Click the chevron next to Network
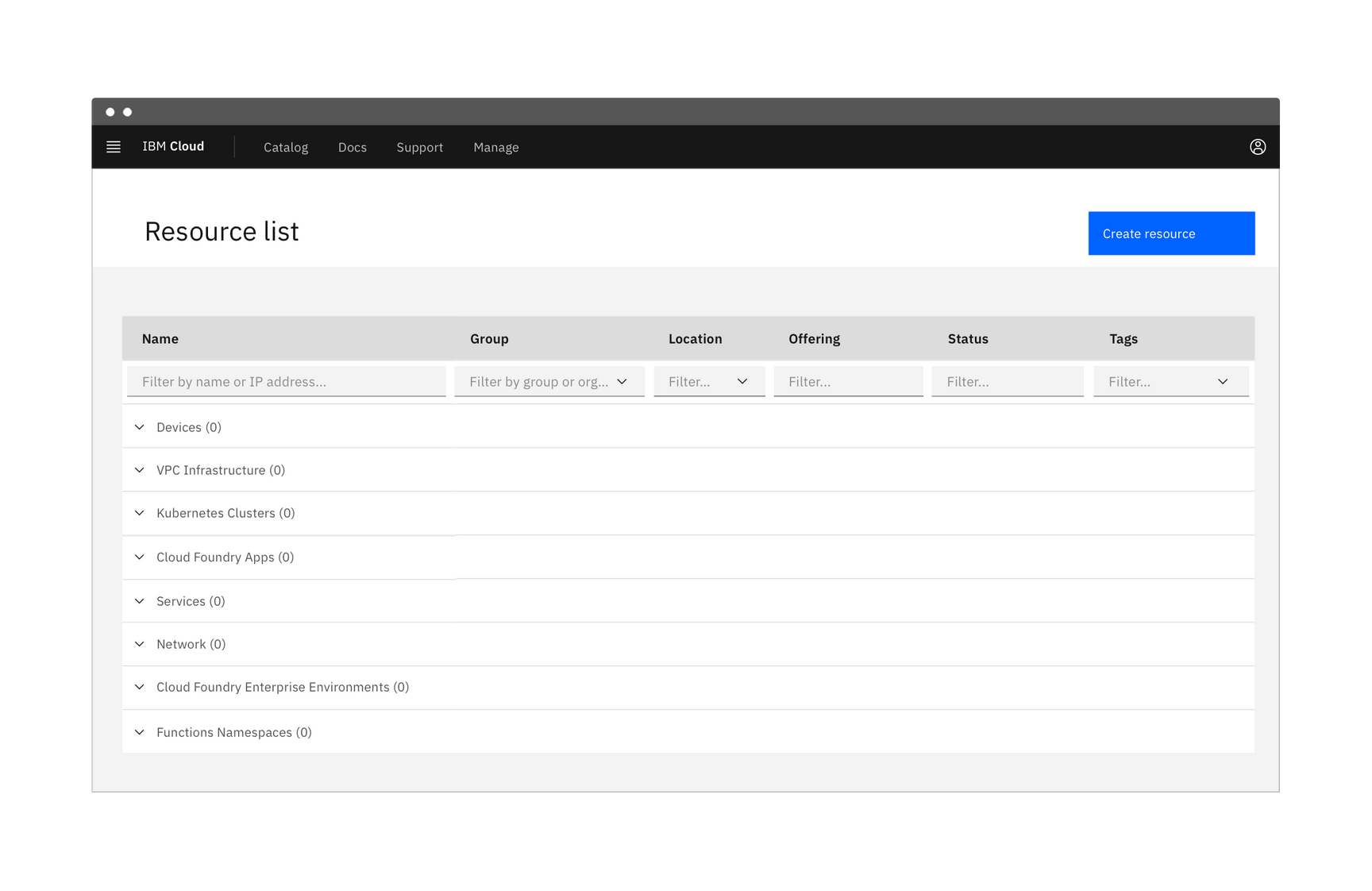 point(140,644)
